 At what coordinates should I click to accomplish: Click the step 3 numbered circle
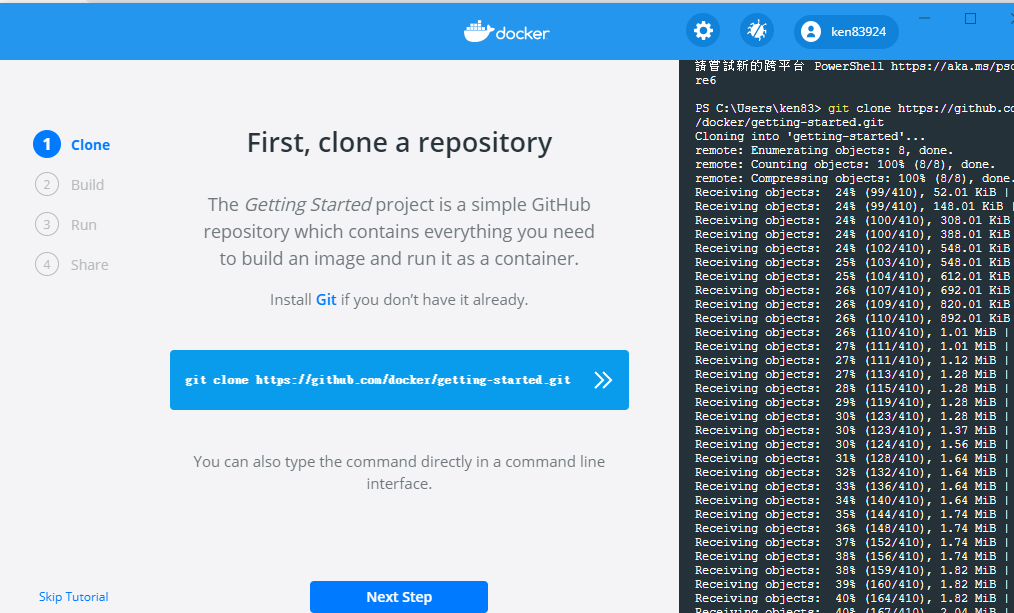point(47,225)
